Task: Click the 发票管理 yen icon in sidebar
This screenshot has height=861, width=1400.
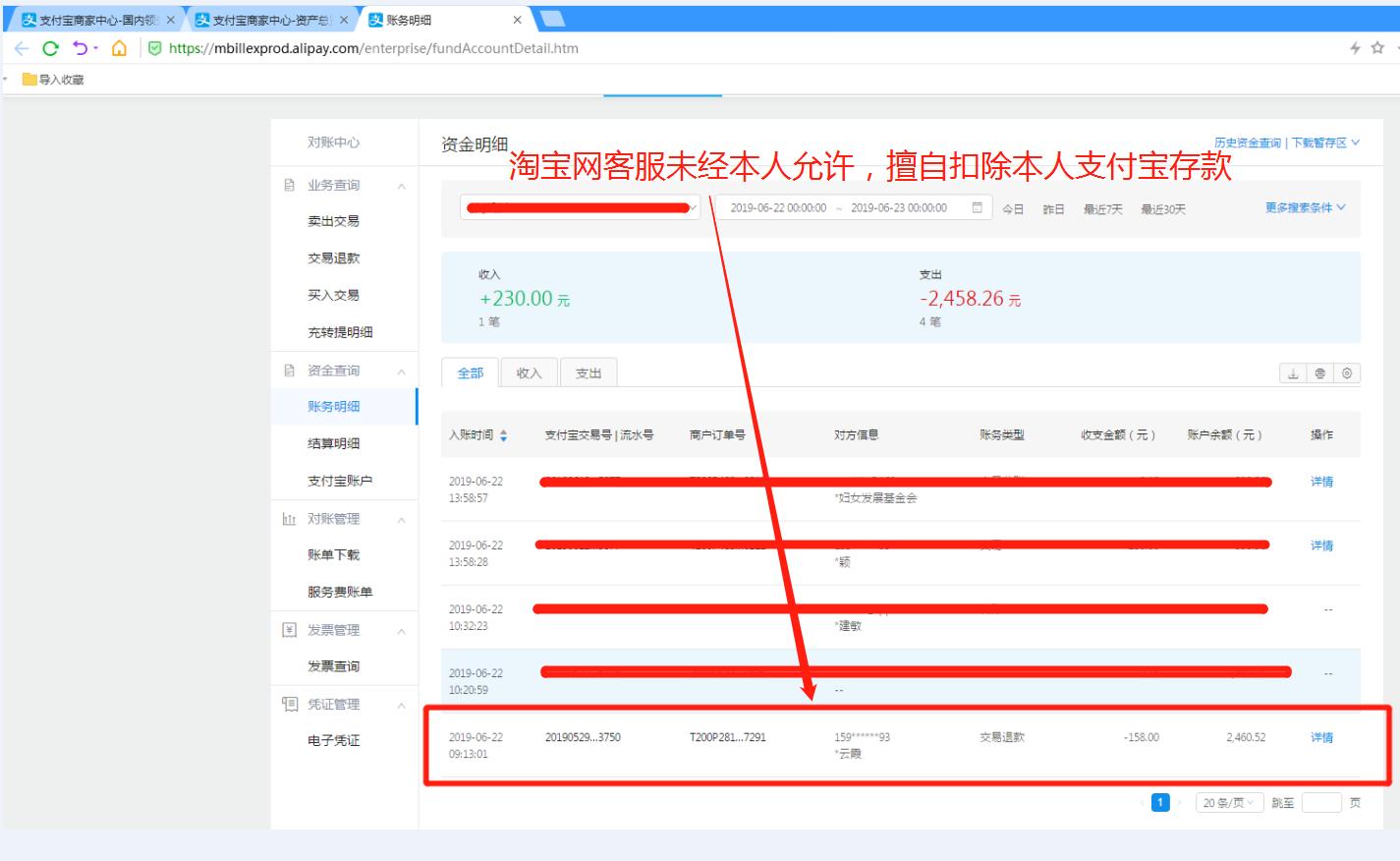Action: [289, 630]
